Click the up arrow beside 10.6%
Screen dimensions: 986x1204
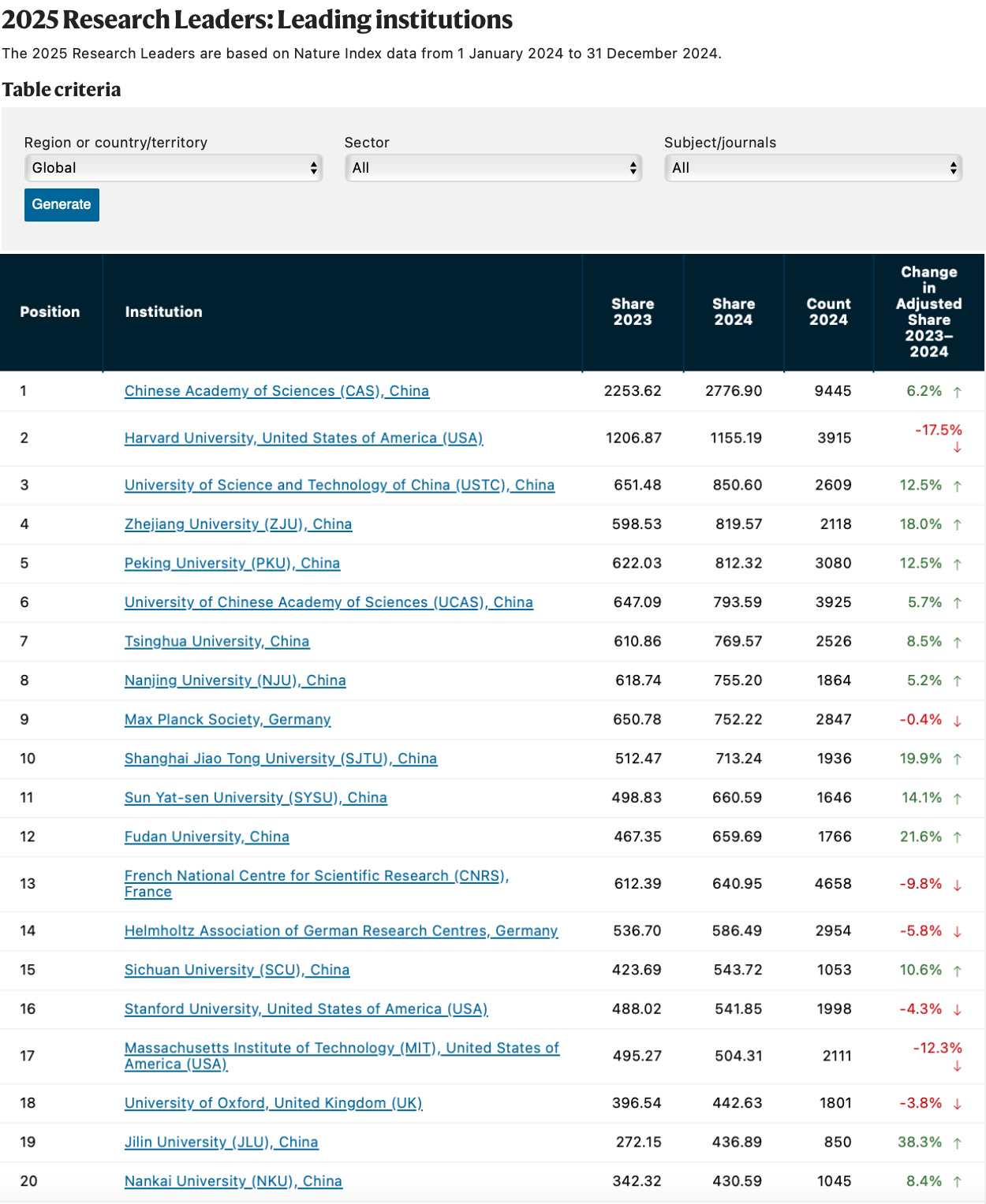tap(957, 971)
